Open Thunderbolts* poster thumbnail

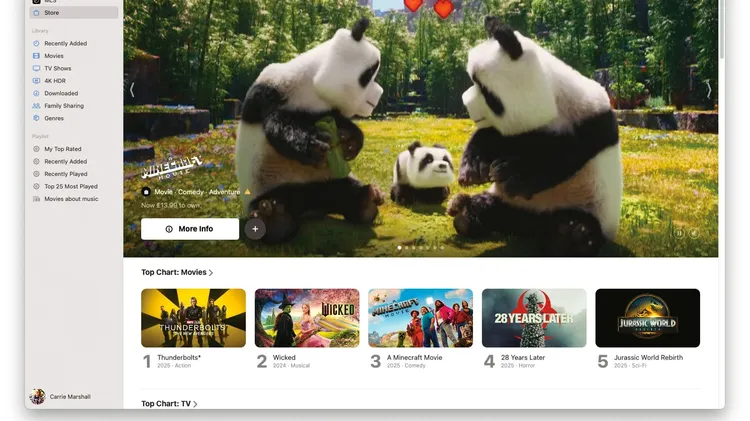tap(193, 318)
